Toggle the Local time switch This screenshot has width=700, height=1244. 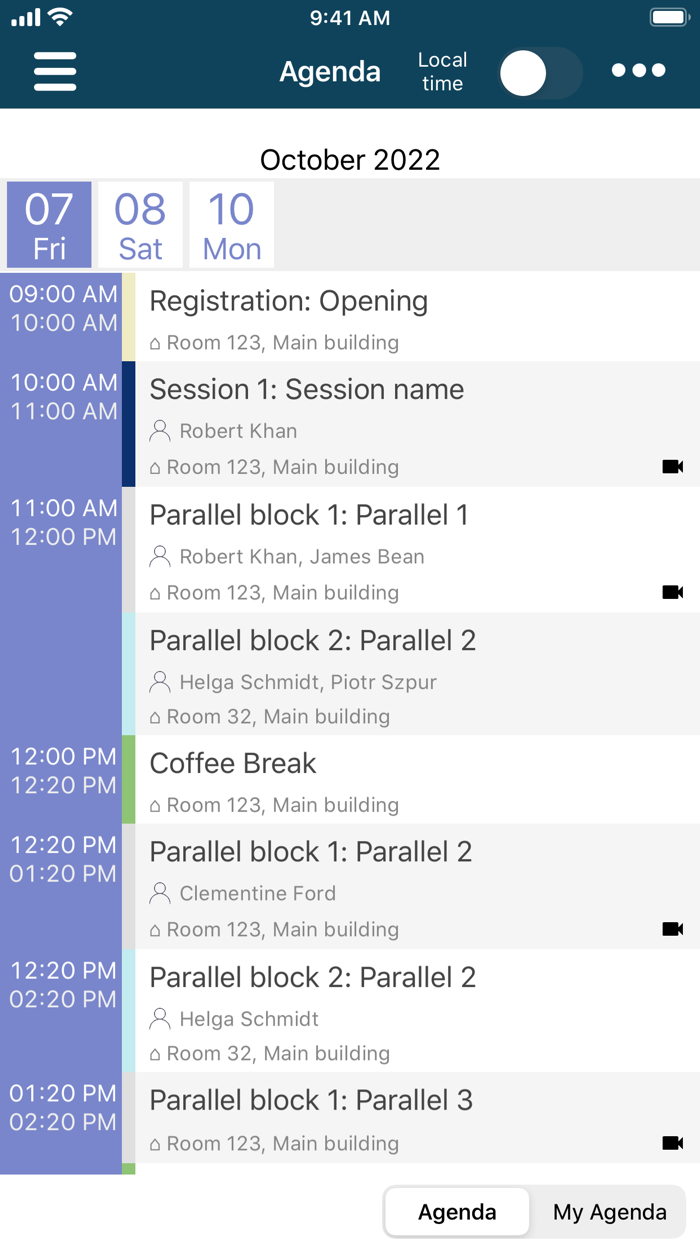[x=540, y=73]
